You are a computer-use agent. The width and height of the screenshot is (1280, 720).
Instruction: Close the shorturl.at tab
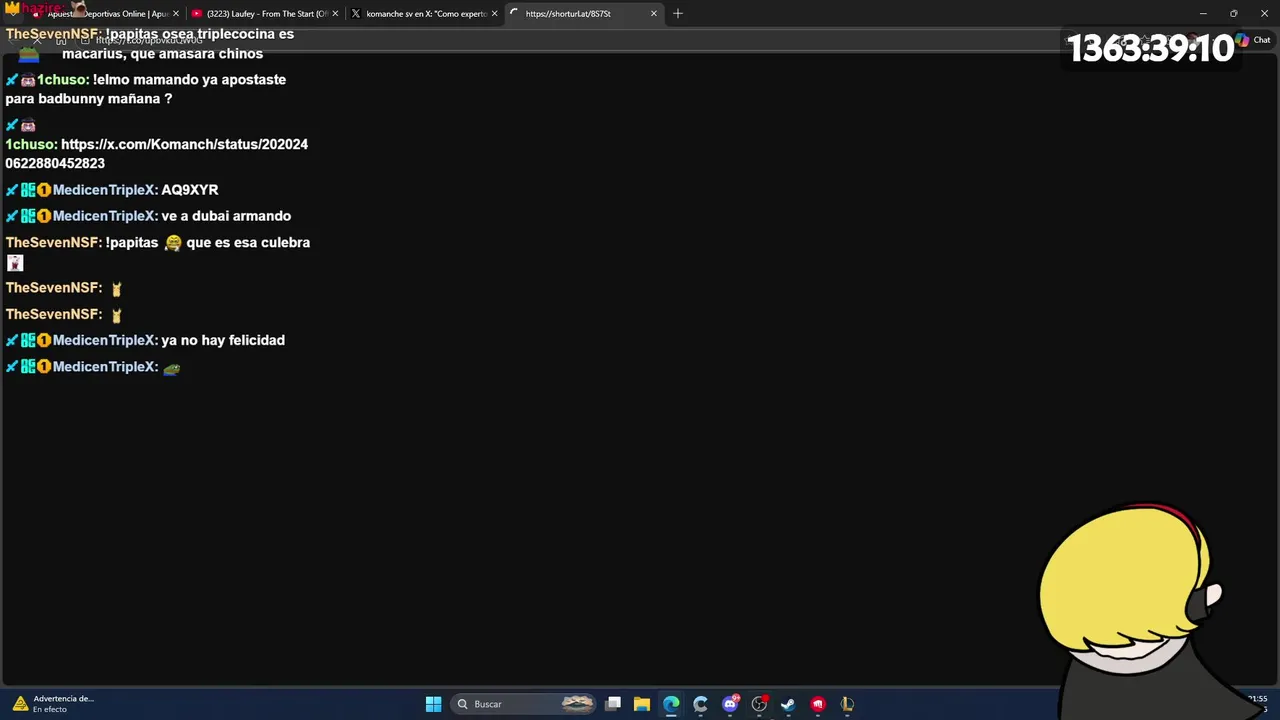pyautogui.click(x=654, y=14)
